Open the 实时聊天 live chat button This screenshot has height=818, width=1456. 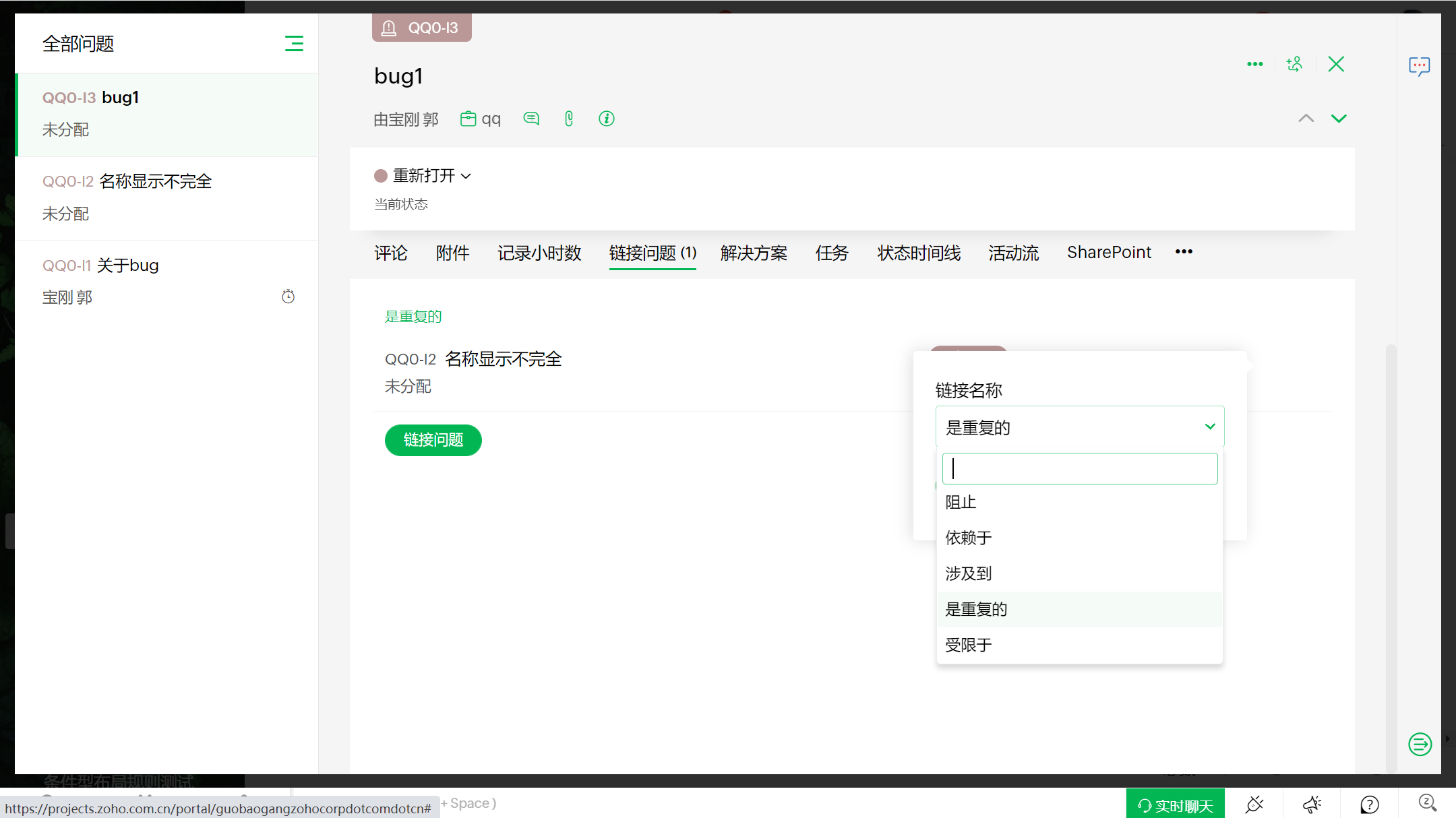coord(1175,805)
